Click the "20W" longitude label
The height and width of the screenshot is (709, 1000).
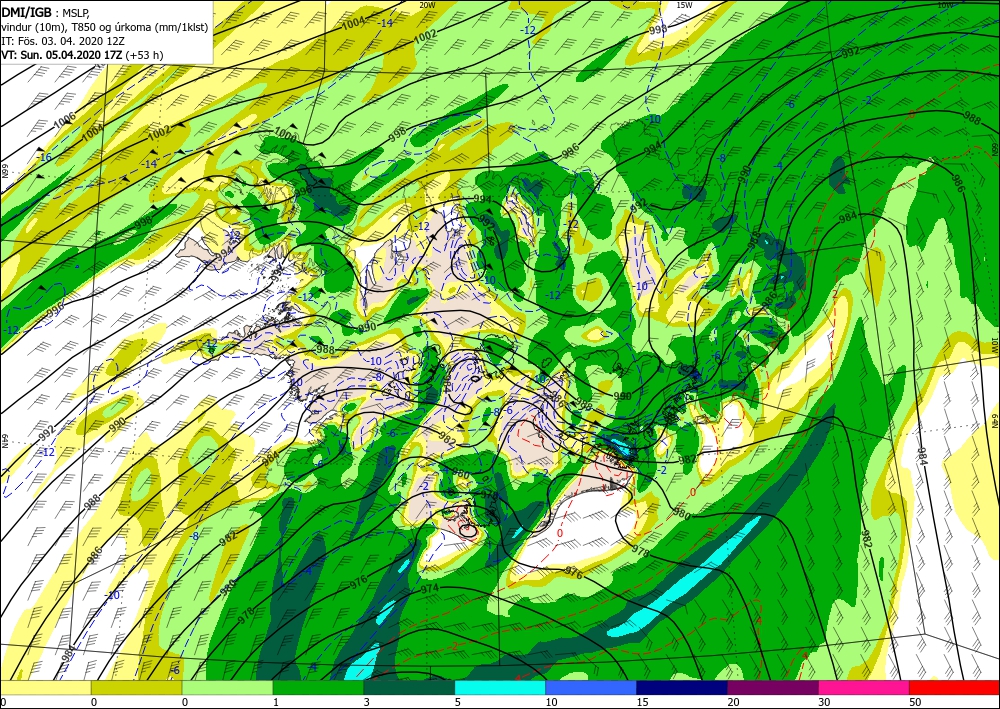click(x=428, y=5)
